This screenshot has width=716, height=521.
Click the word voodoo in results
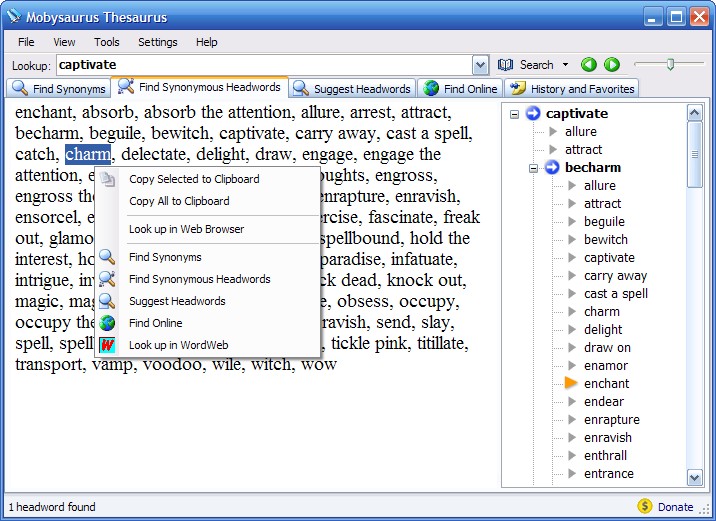pos(172,364)
